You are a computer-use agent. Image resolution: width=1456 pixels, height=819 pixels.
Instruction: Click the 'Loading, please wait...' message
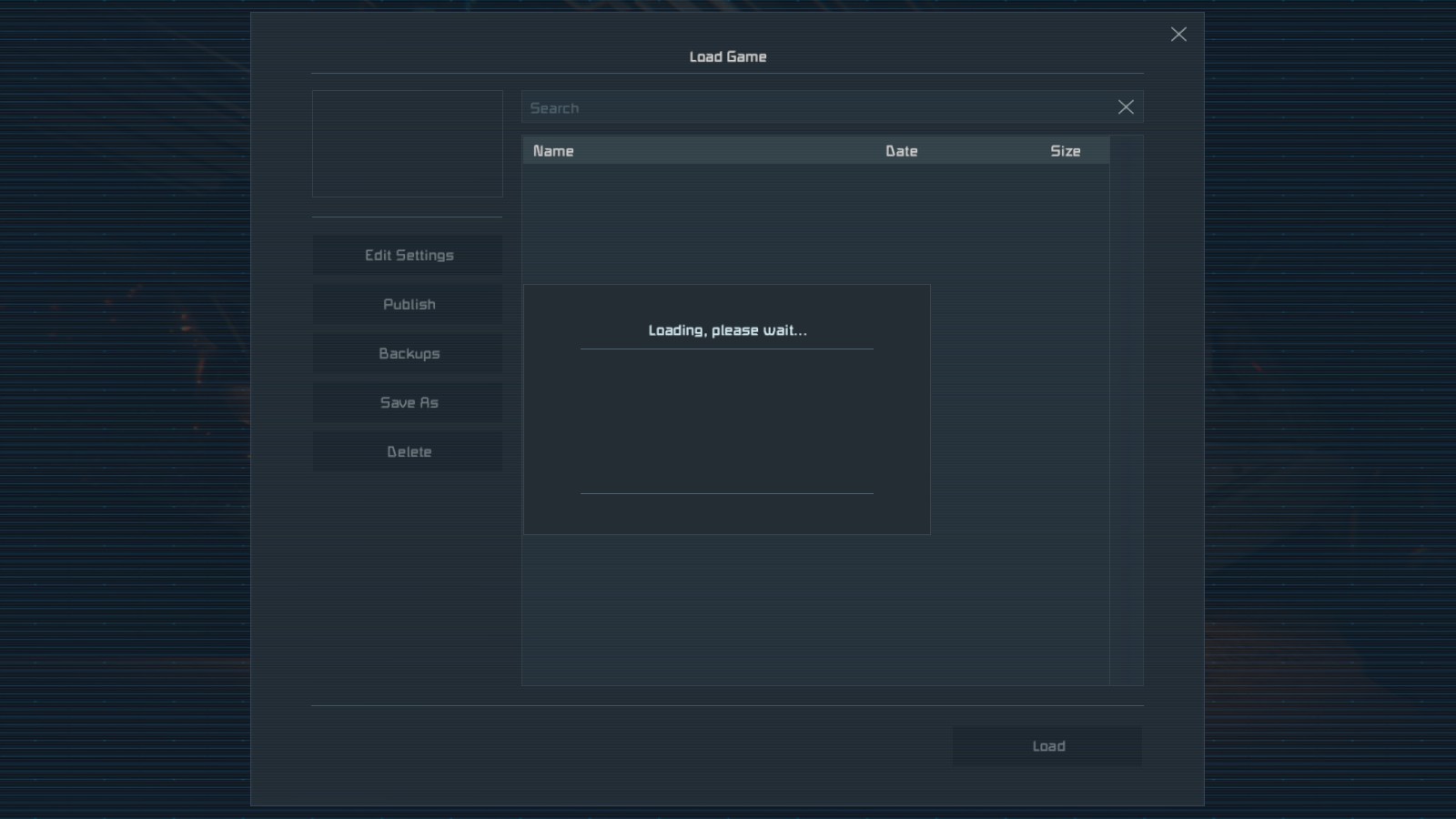[x=727, y=330]
